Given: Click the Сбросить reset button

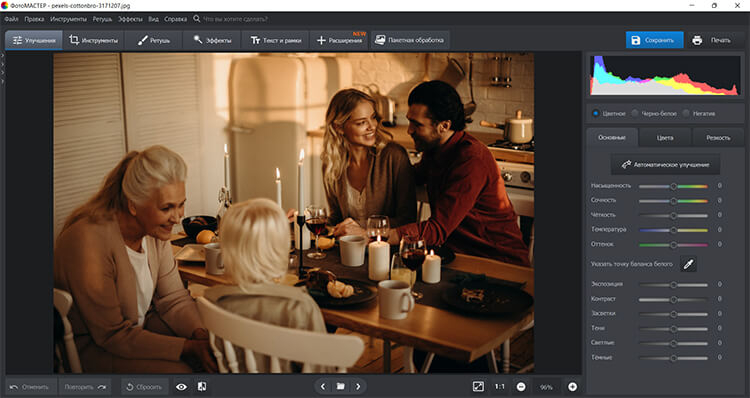Looking at the screenshot, I should tap(144, 387).
